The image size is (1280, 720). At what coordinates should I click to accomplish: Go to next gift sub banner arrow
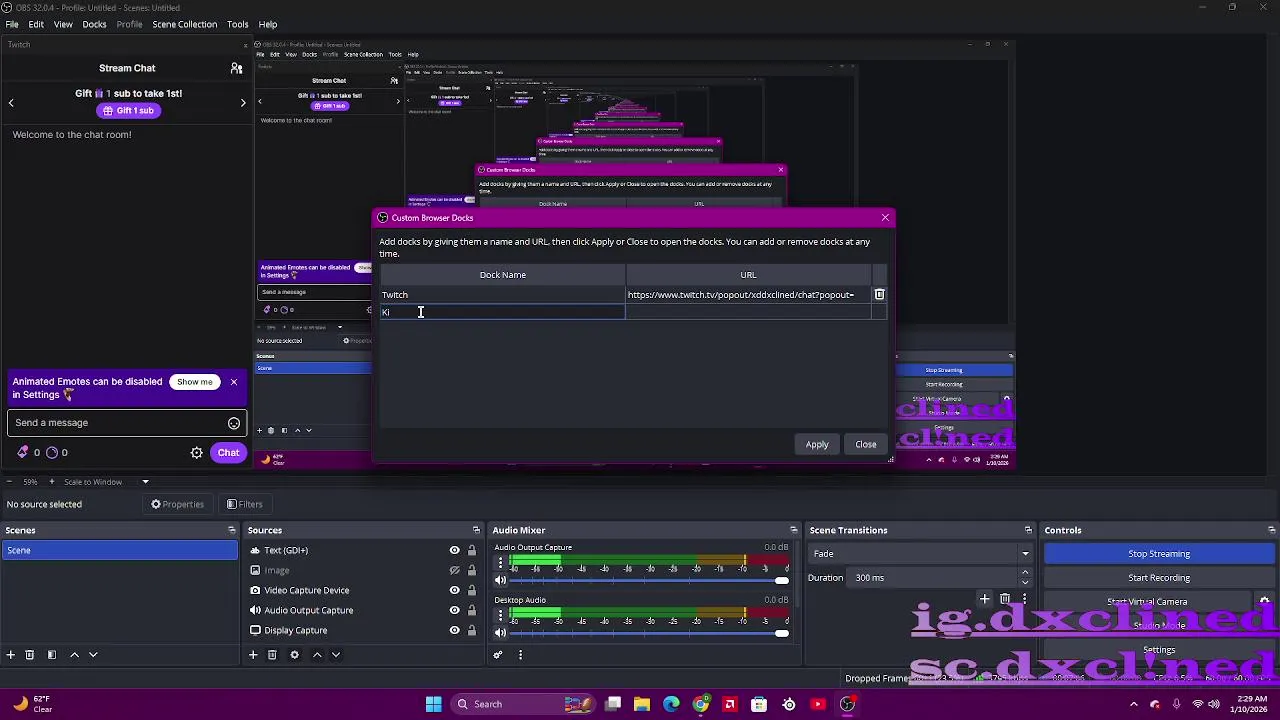pos(242,102)
